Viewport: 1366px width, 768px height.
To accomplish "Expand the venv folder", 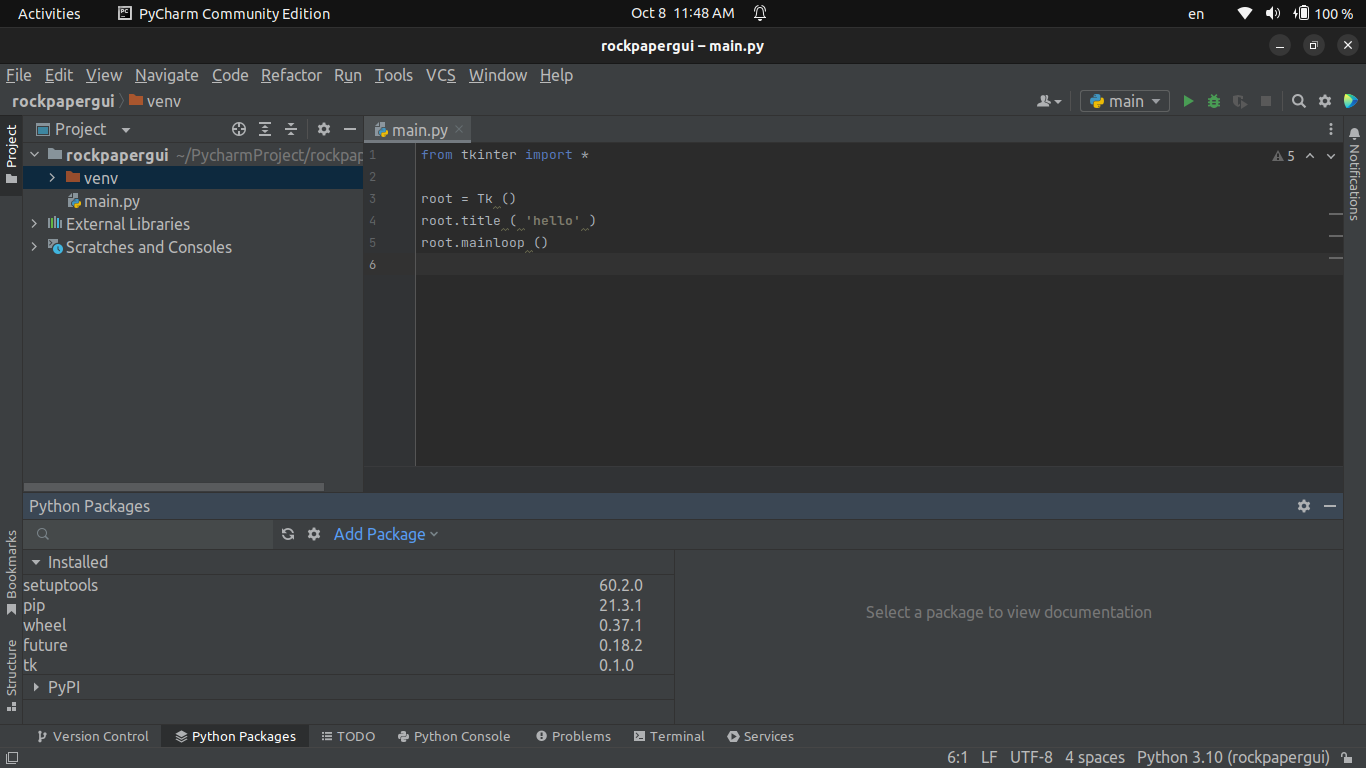I will coord(52,177).
